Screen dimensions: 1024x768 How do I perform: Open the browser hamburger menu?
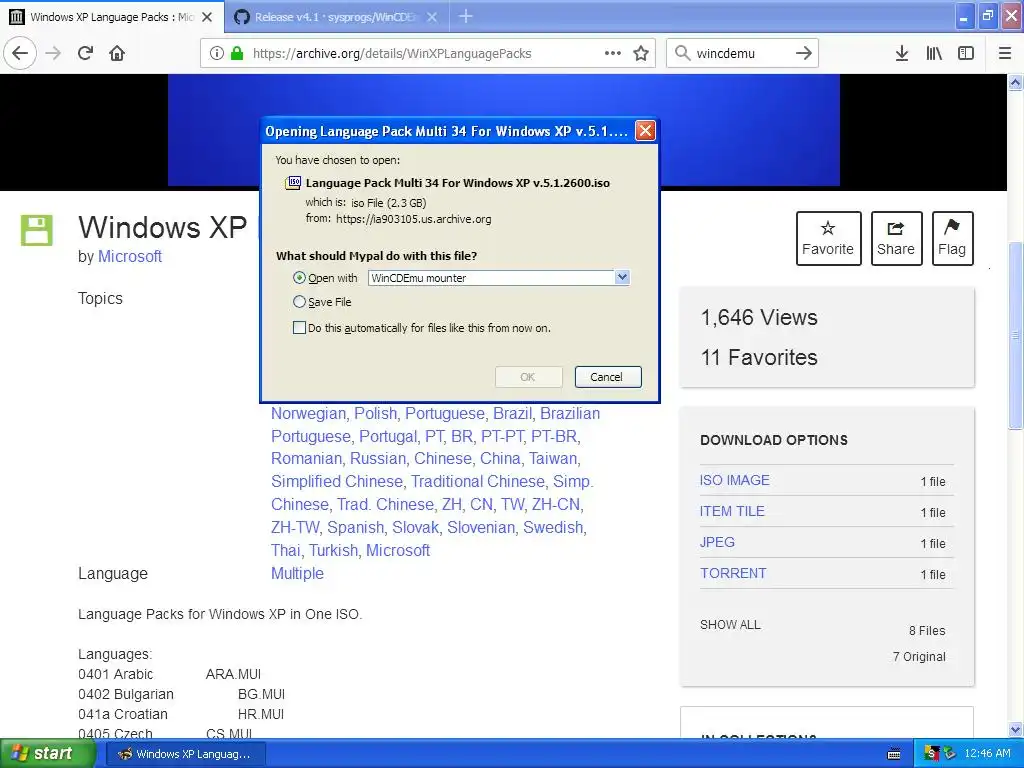[x=1005, y=54]
